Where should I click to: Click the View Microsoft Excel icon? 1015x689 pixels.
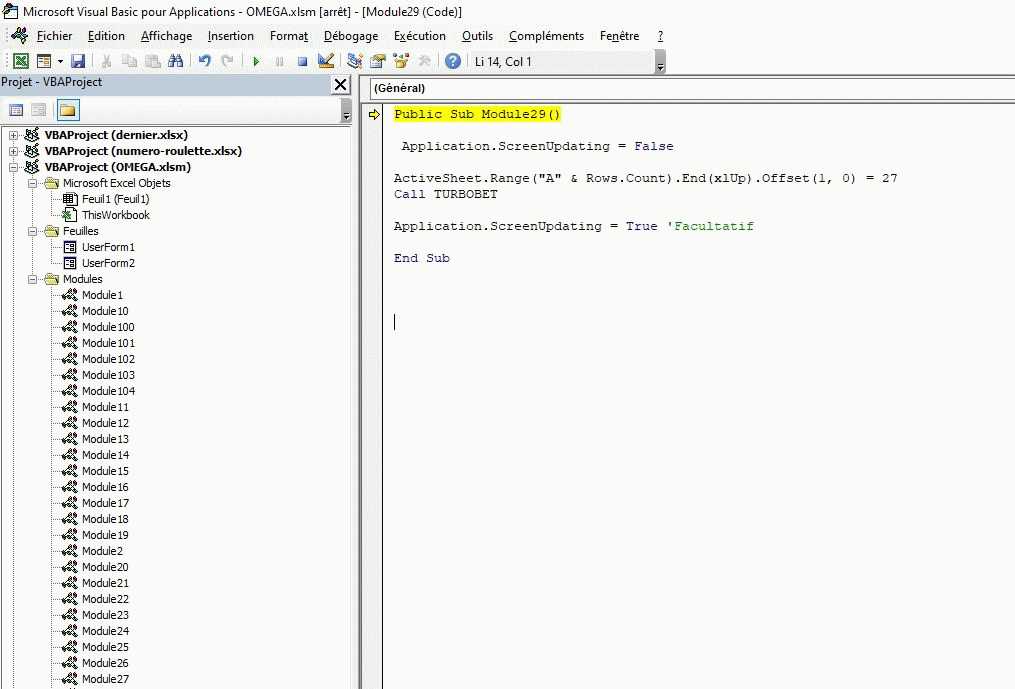pyautogui.click(x=20, y=61)
